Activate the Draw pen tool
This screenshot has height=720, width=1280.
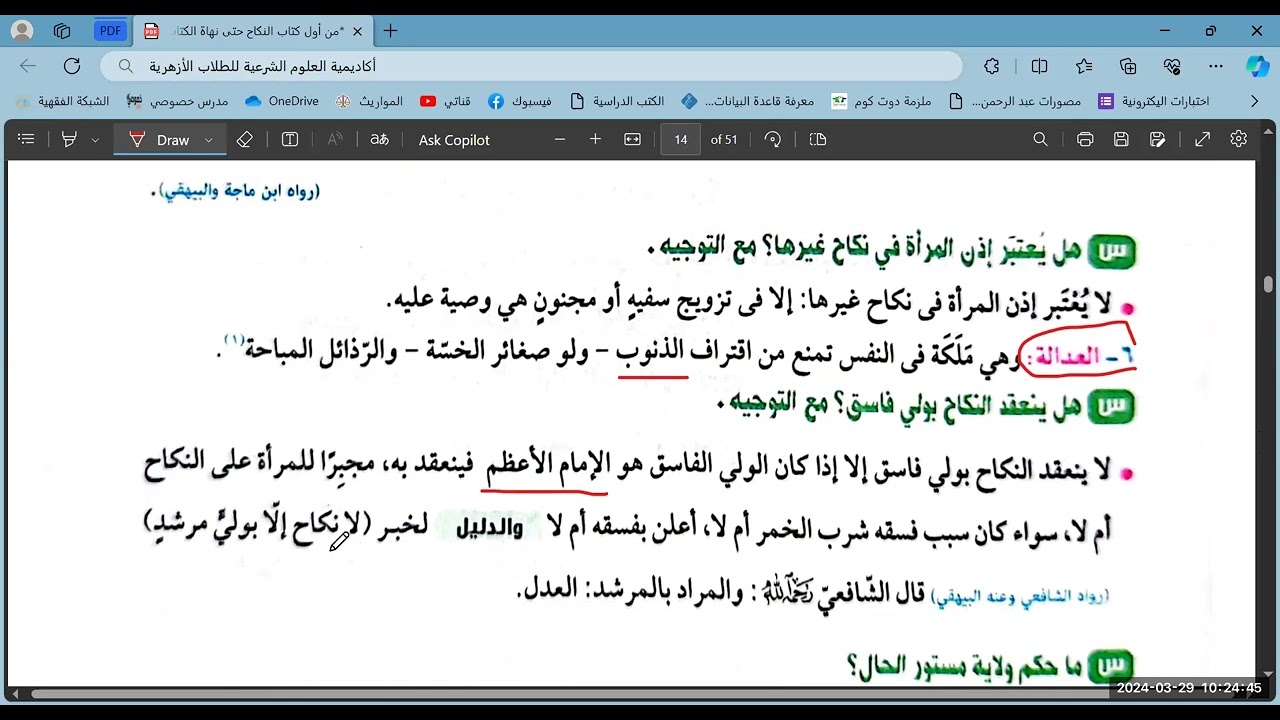point(160,140)
